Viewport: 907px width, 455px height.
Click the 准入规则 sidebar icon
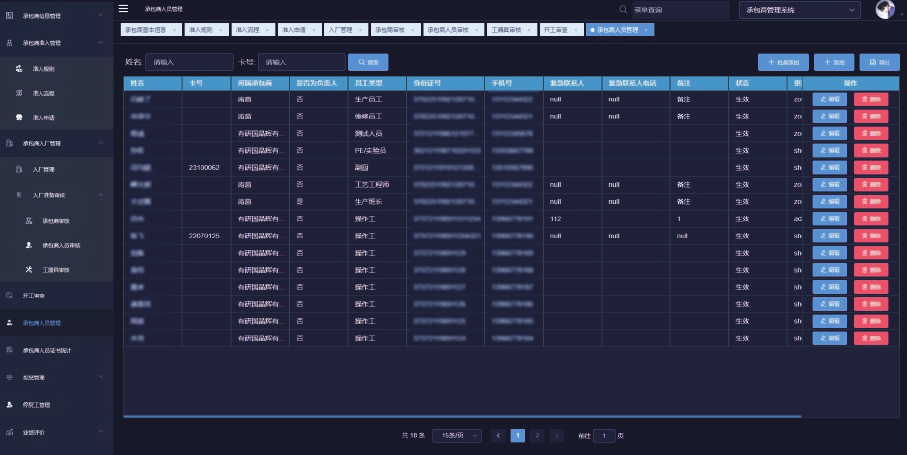pyautogui.click(x=20, y=69)
